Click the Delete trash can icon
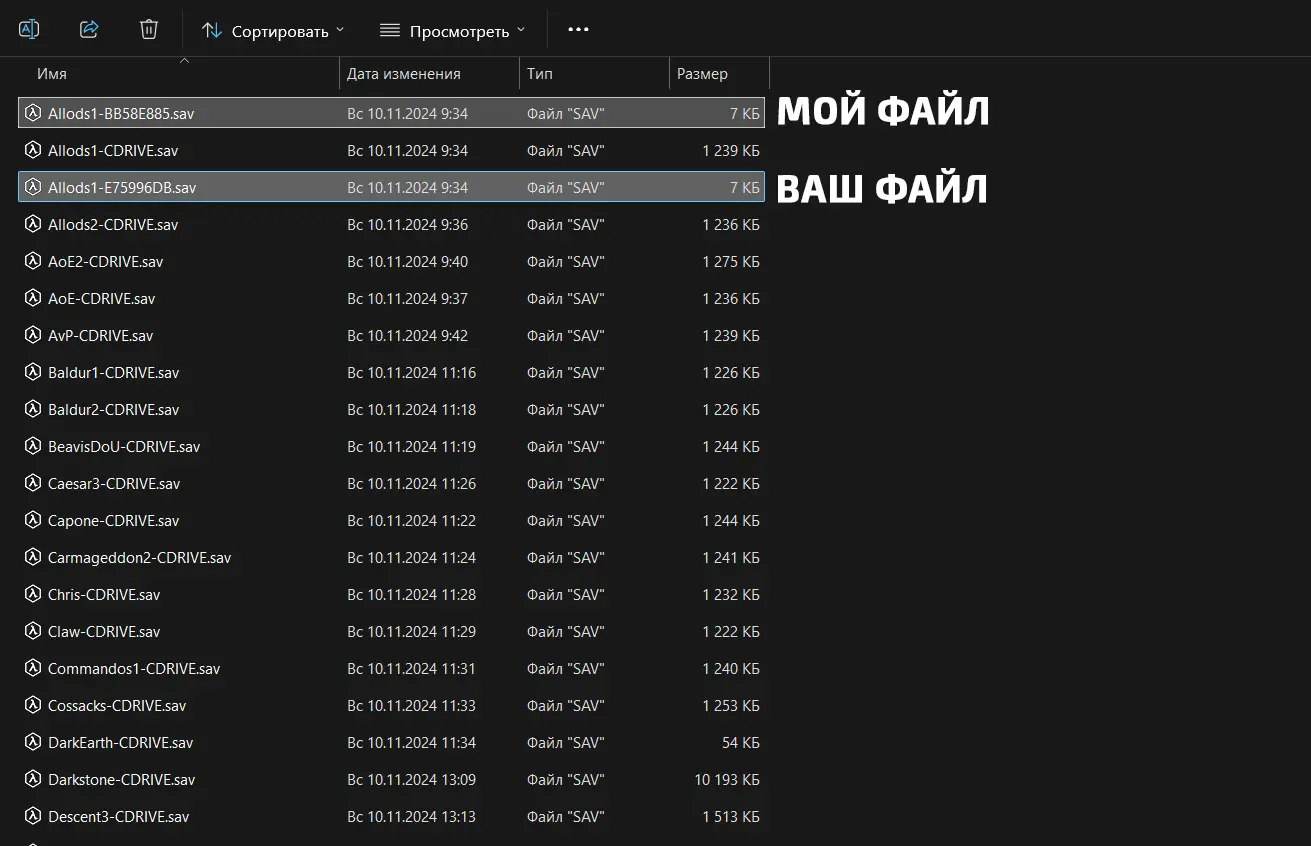 149,29
